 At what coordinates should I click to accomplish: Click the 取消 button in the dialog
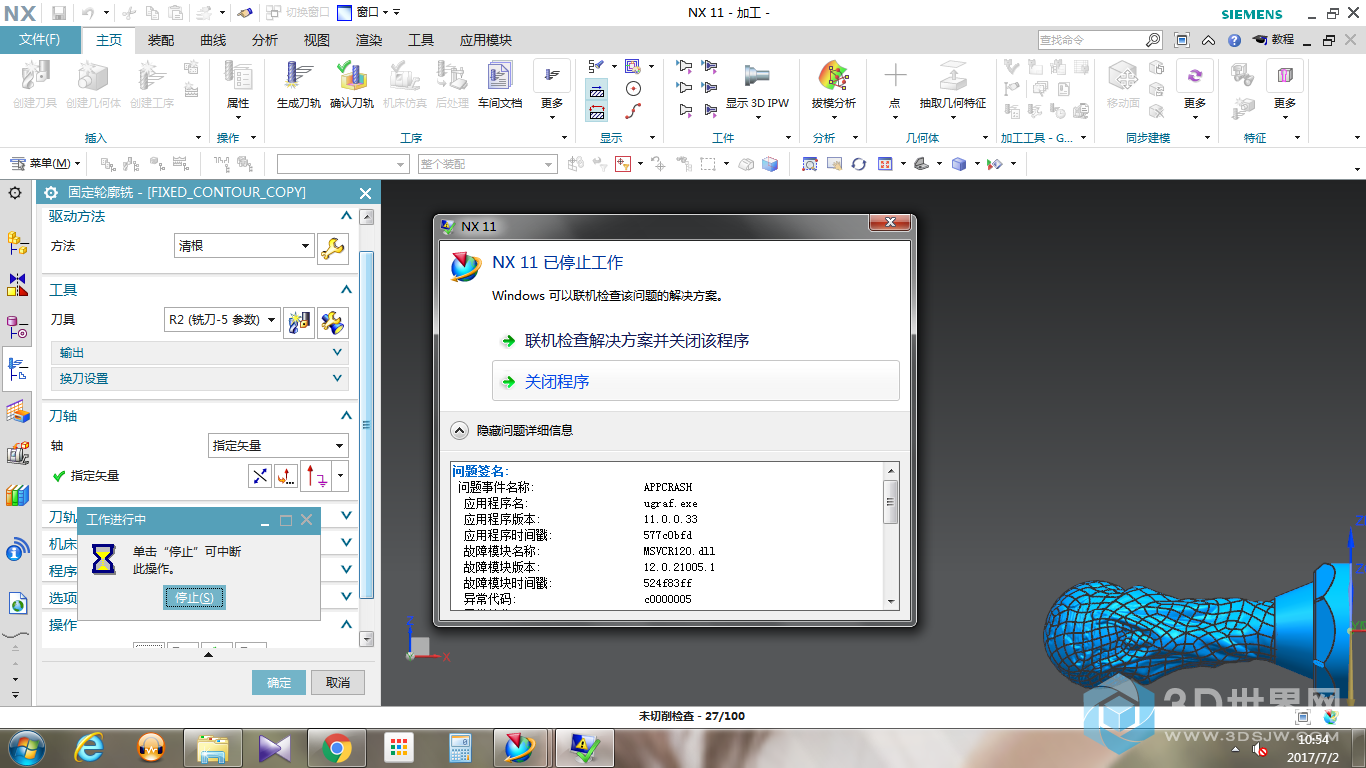[338, 683]
